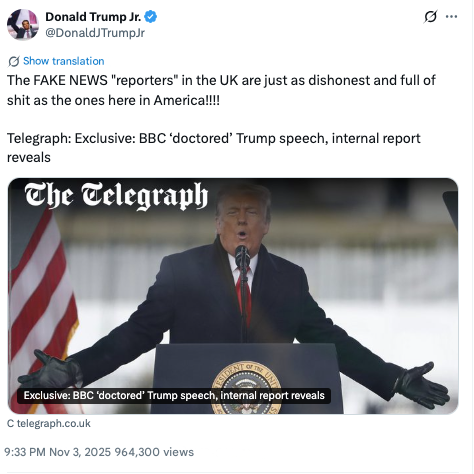Click the presidential seal on the podium
474x474 pixels.
click(x=246, y=388)
